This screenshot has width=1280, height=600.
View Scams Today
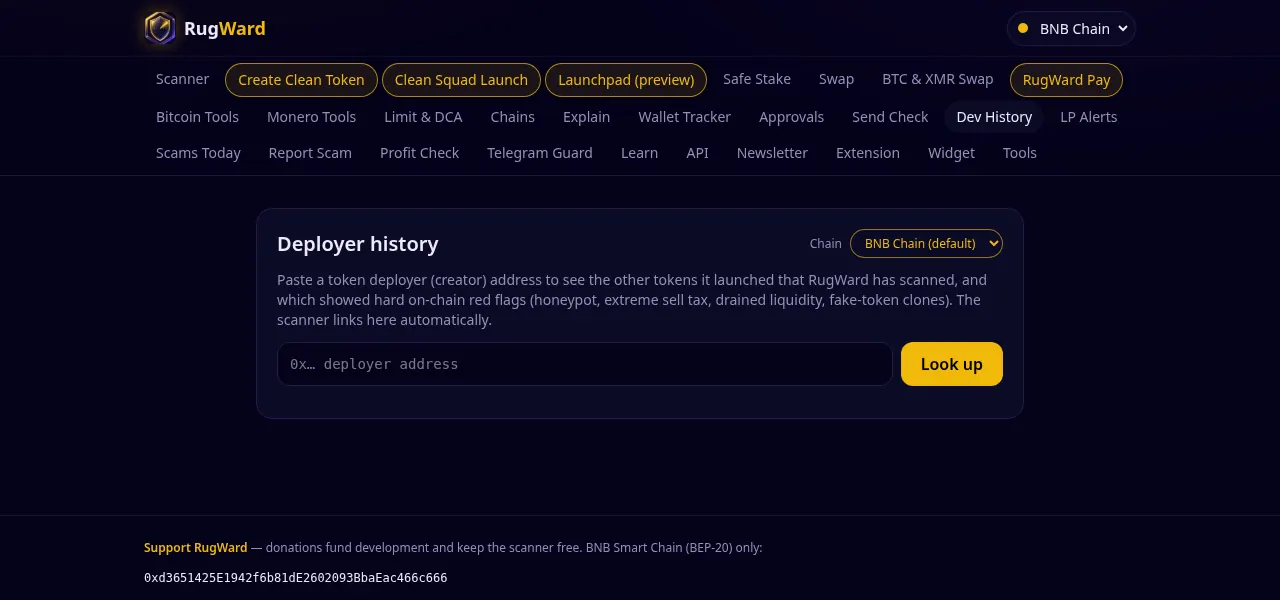point(198,153)
